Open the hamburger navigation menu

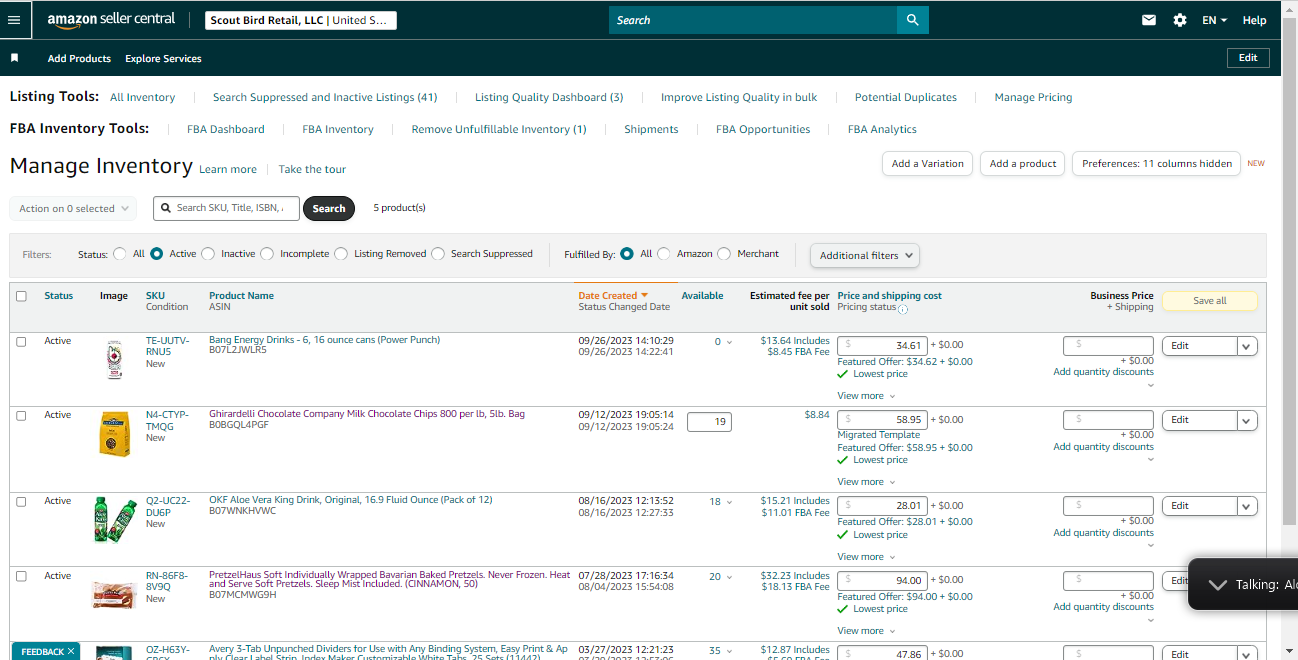[x=14, y=20]
